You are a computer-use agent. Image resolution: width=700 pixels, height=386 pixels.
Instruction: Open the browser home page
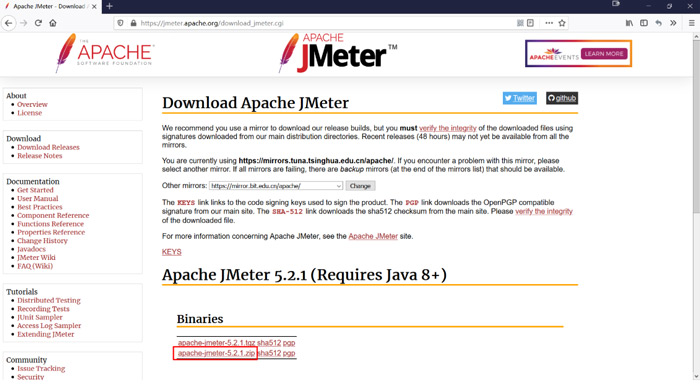click(53, 23)
